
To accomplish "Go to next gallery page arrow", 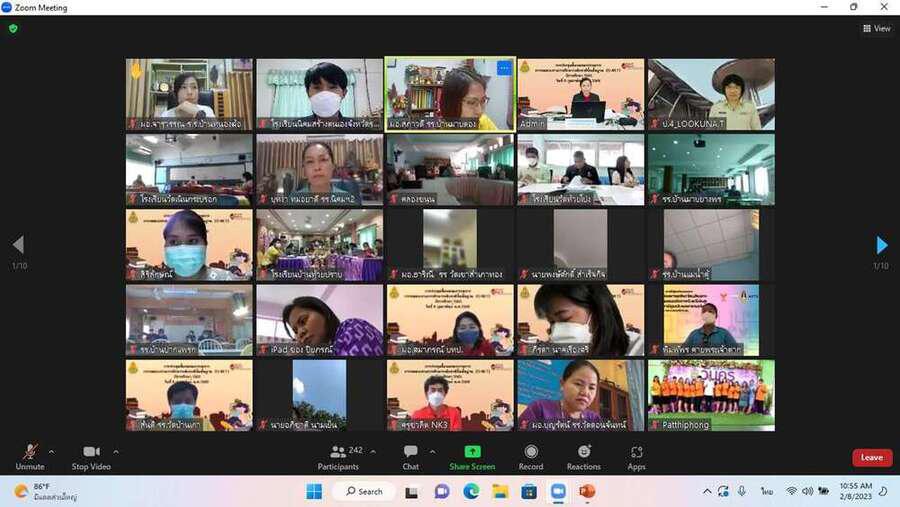I will click(881, 245).
